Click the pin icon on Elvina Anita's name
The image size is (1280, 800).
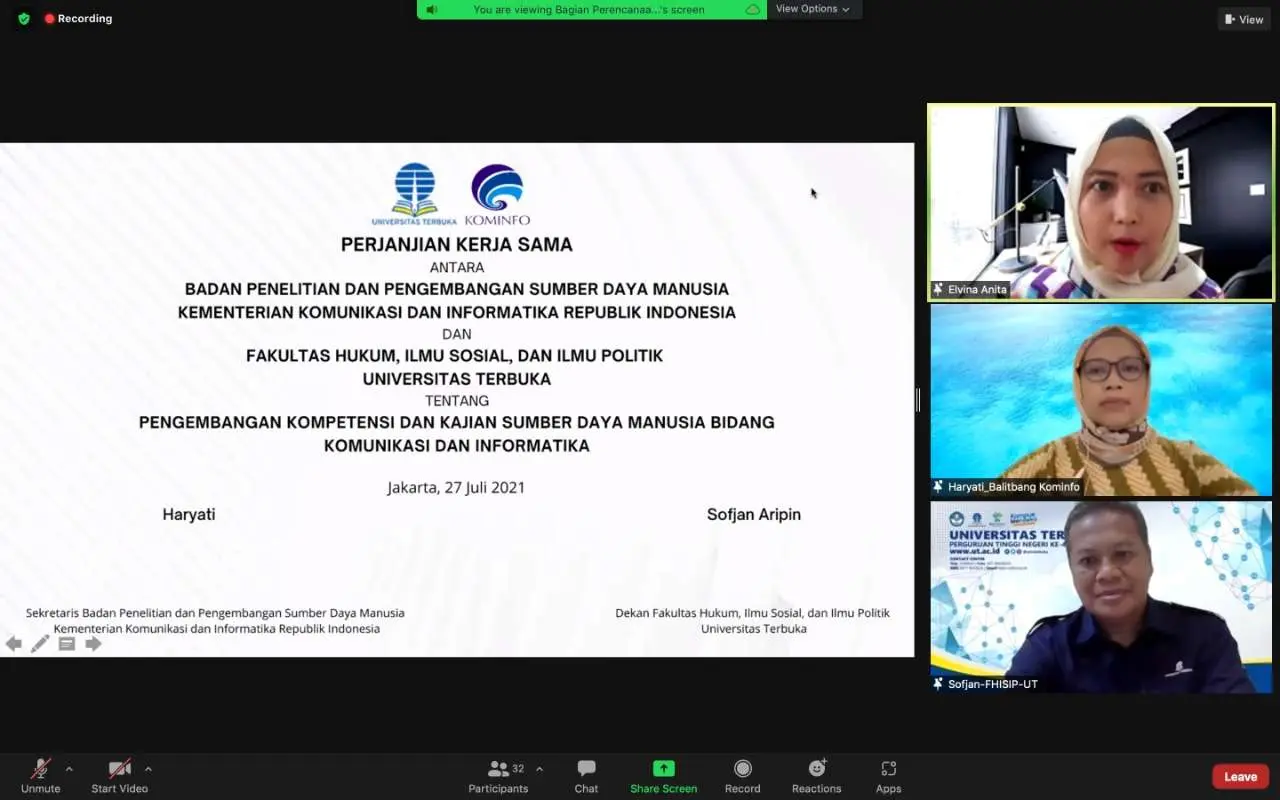coord(938,289)
